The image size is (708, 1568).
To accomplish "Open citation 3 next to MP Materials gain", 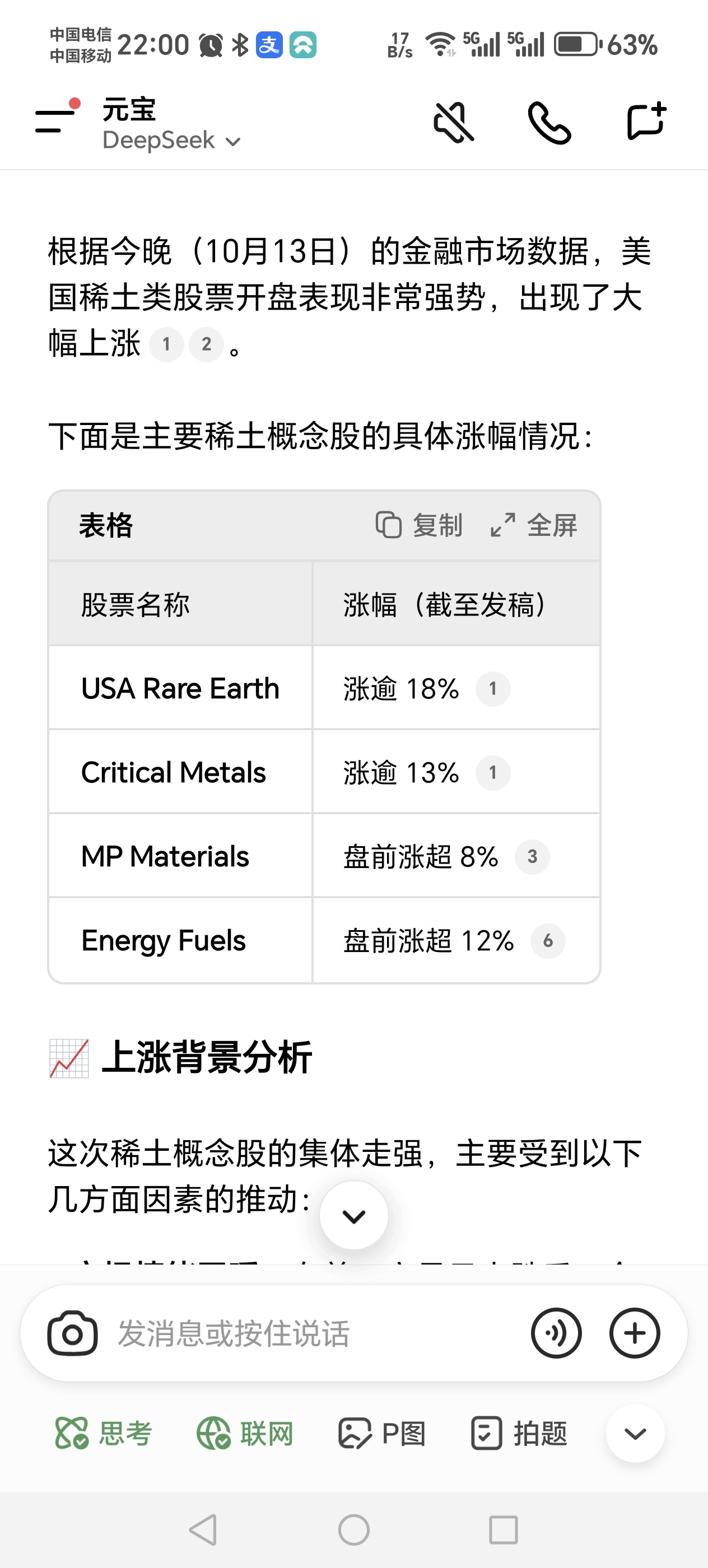I will (532, 856).
